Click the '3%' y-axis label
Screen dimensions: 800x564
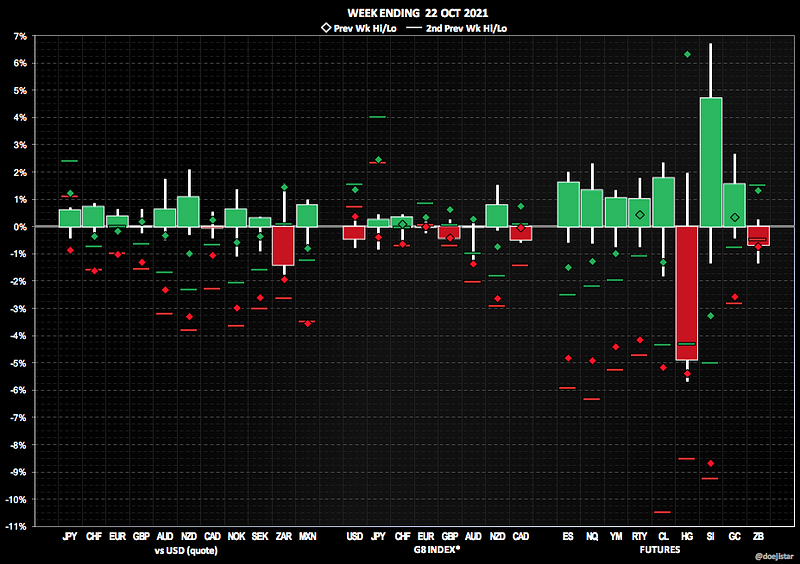(x=20, y=145)
